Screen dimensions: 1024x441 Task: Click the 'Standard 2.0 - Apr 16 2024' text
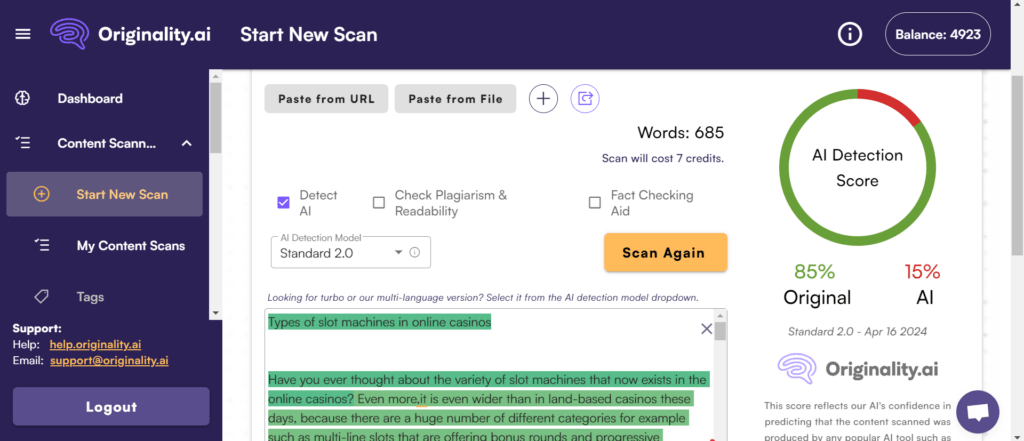(857, 331)
